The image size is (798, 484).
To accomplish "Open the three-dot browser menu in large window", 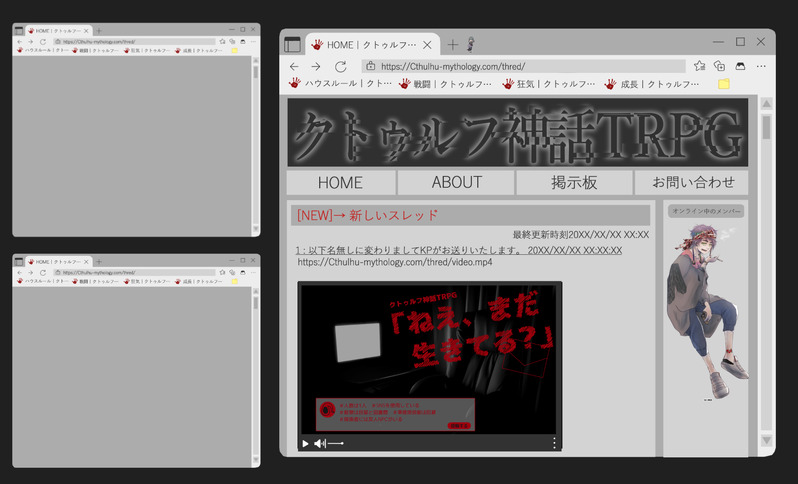I will (761, 66).
